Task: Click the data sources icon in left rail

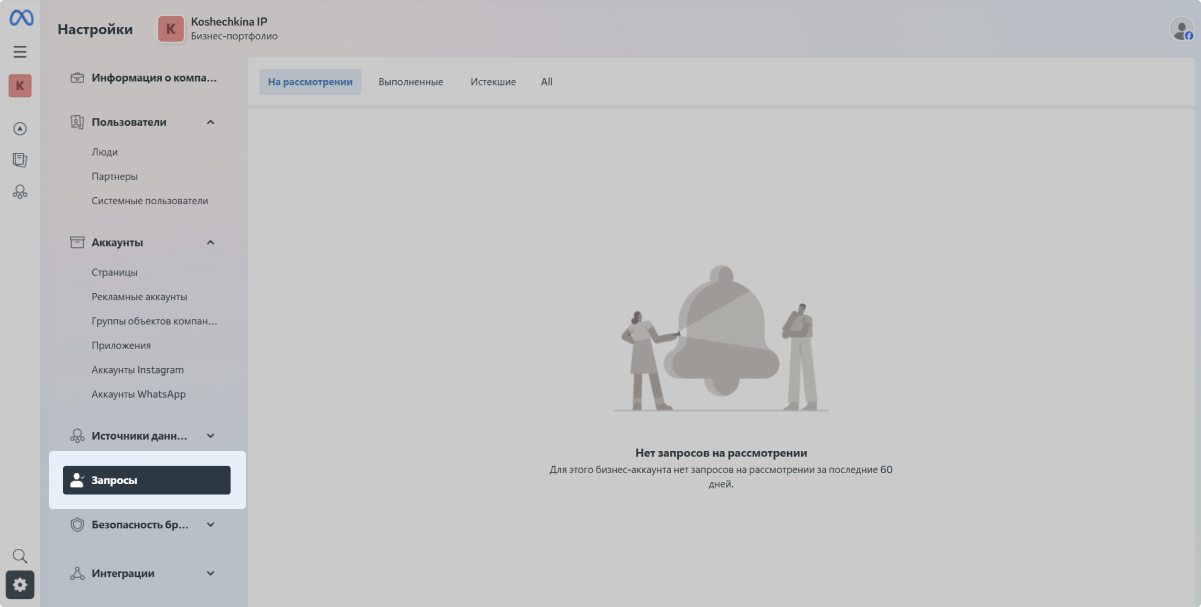Action: (20, 191)
